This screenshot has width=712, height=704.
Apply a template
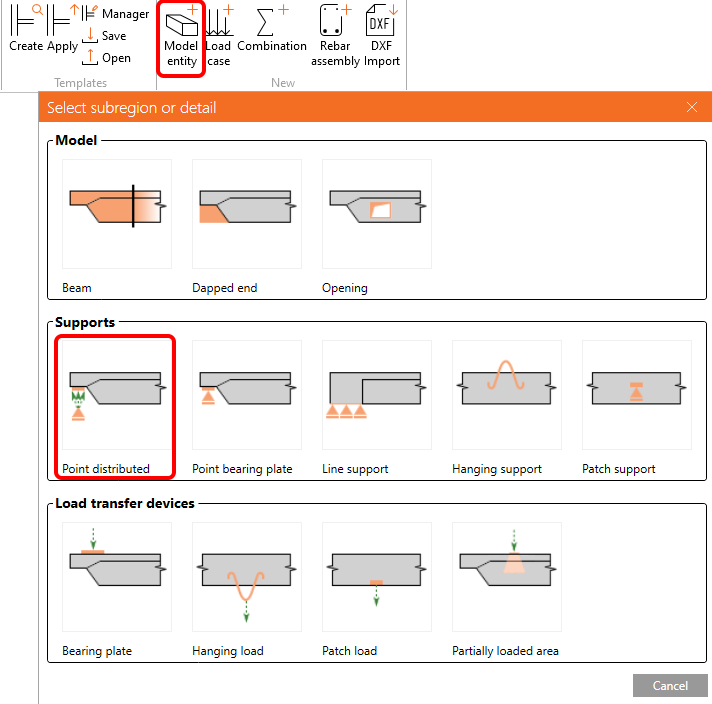point(62,30)
